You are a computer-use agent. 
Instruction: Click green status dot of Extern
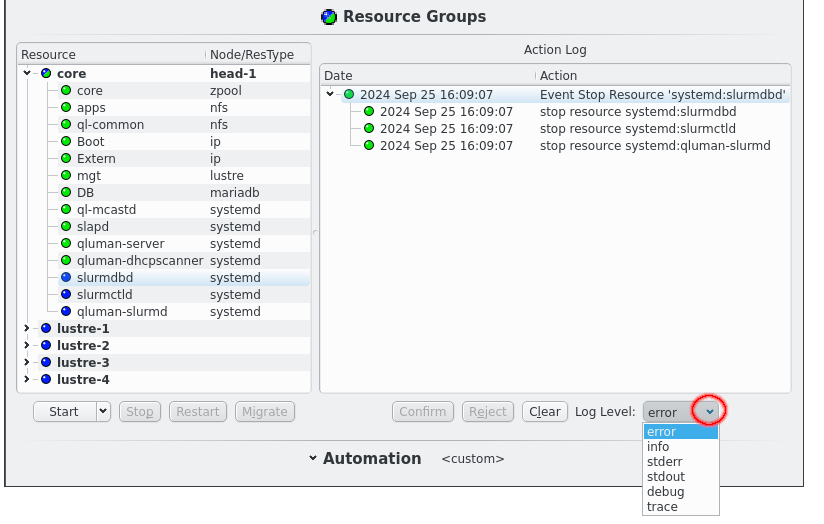[66, 158]
